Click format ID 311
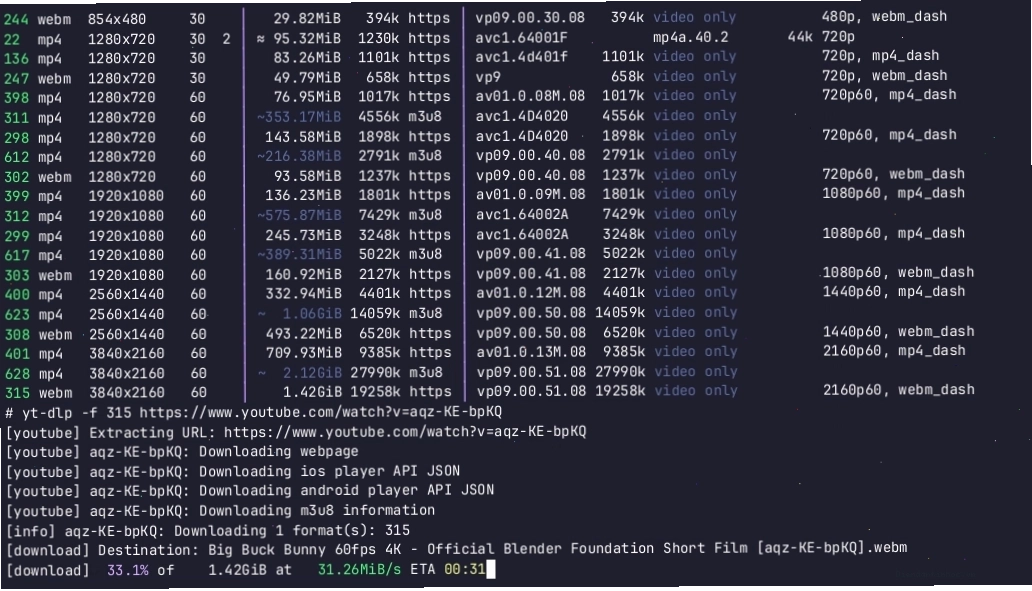Screen dimensions: 1032x591 [x=16, y=118]
